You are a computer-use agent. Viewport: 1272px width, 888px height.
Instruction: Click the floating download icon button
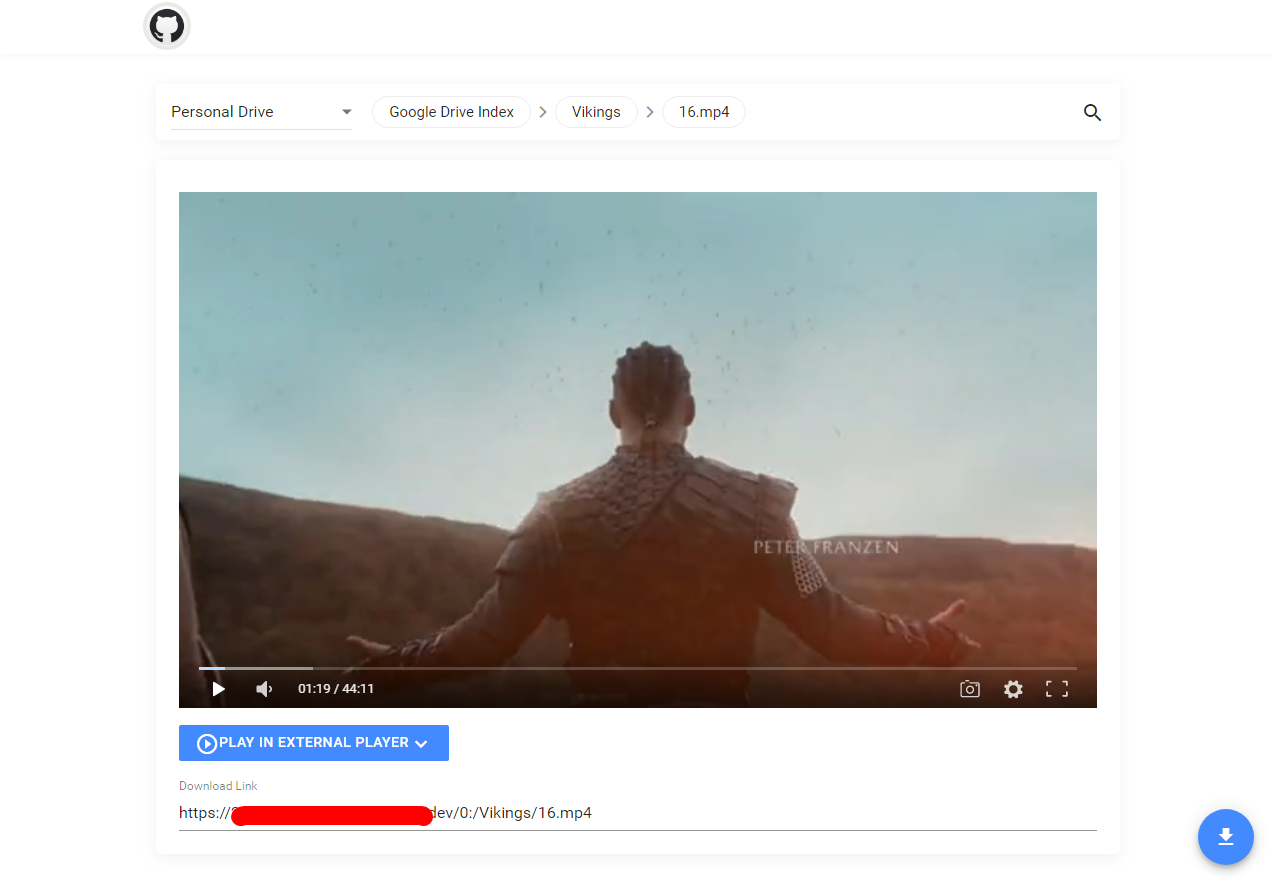click(x=1225, y=837)
